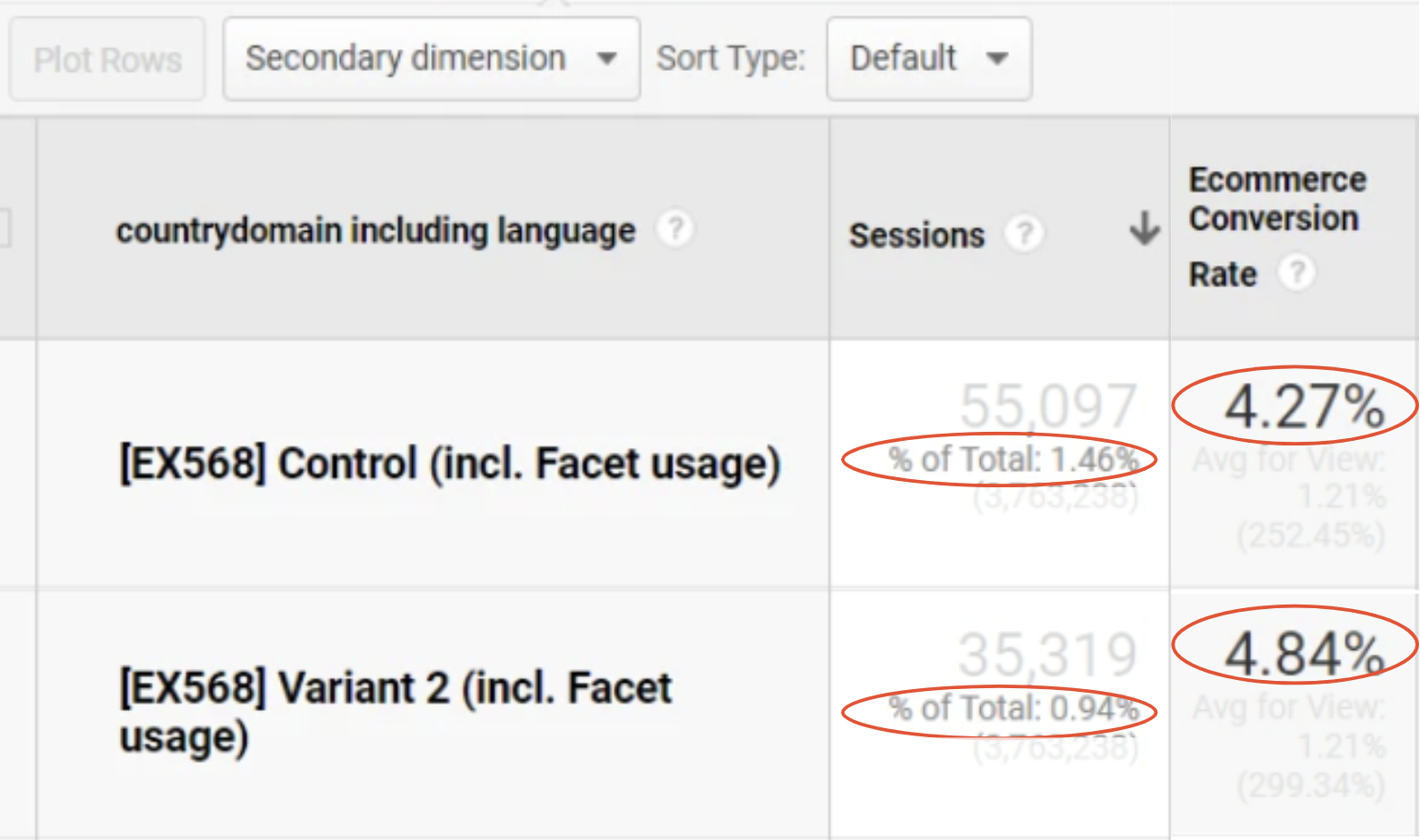Click the Sort Type label
The width and height of the screenshot is (1420, 840).
[x=731, y=59]
